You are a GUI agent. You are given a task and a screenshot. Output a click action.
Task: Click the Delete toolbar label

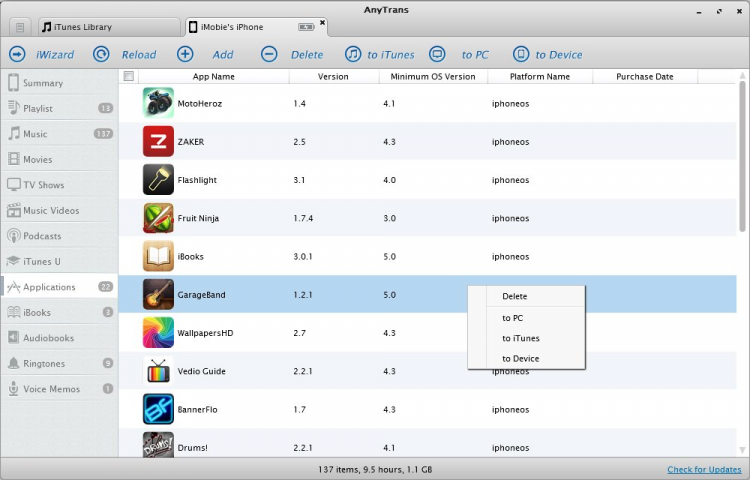point(307,55)
